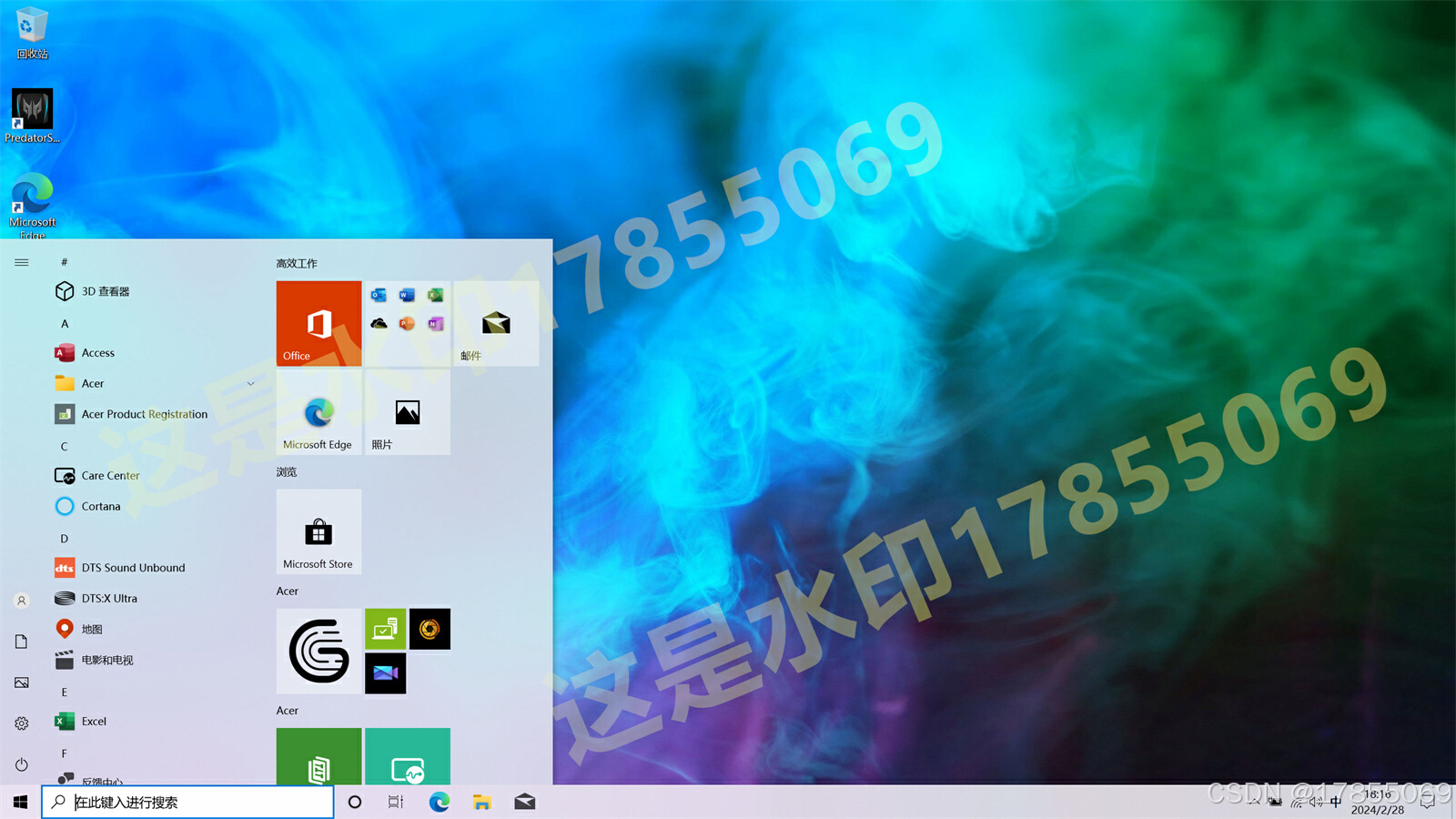Click the Cortana circle on the taskbar
The height and width of the screenshot is (819, 1456).
coord(355,802)
